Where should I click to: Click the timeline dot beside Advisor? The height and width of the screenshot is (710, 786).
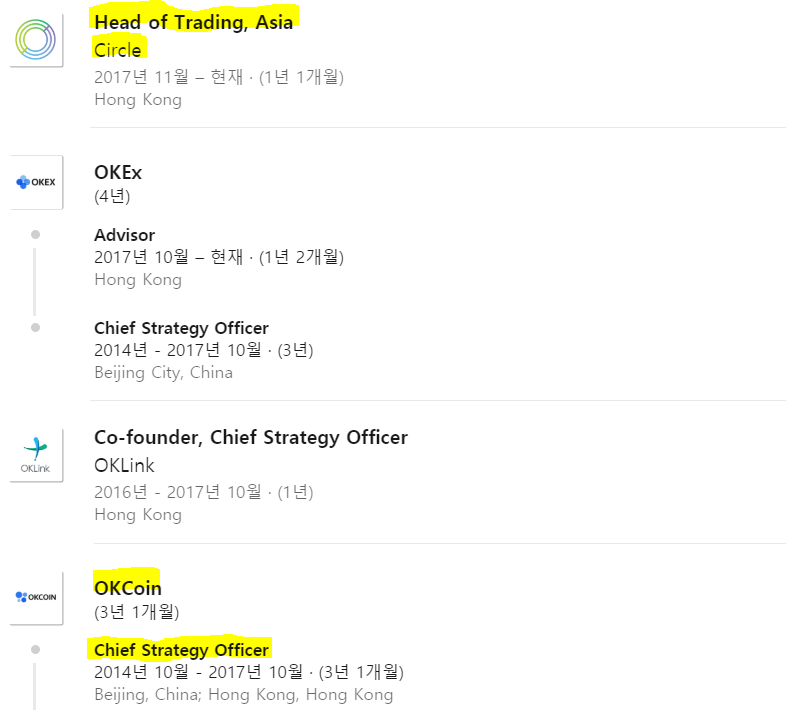pos(35,235)
